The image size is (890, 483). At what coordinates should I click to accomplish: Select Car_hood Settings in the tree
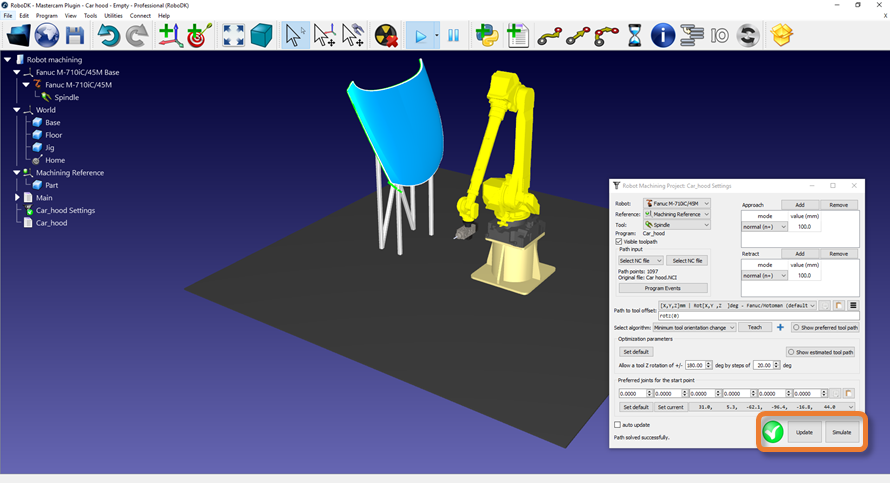tap(65, 210)
